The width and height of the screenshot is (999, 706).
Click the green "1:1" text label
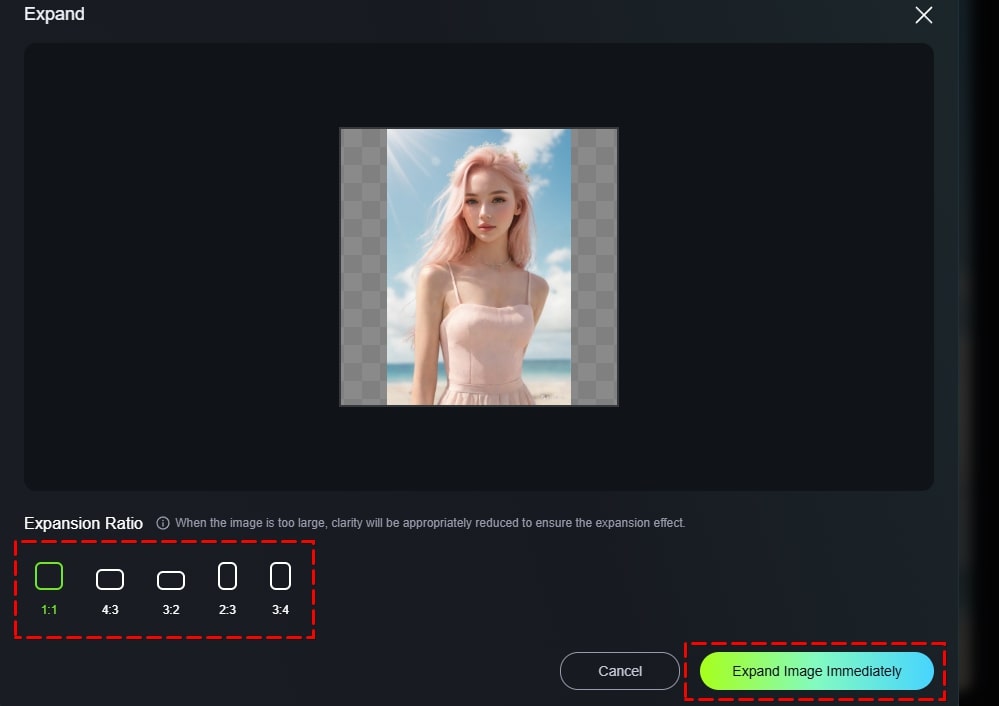pyautogui.click(x=49, y=609)
